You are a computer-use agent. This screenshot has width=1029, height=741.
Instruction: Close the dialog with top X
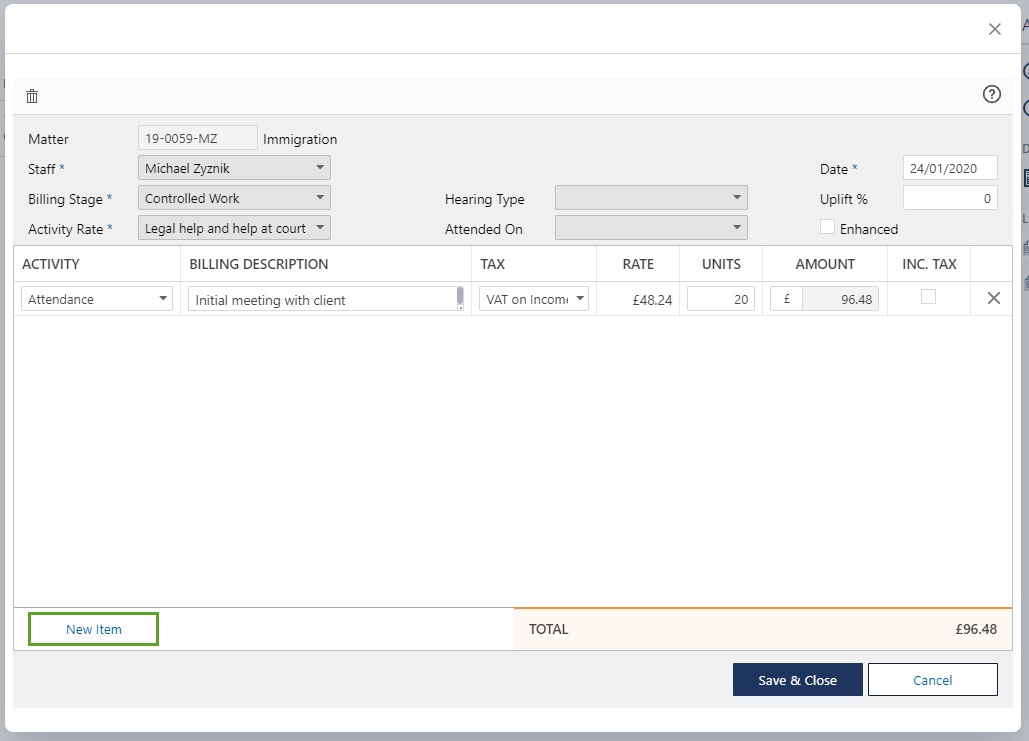[x=994, y=29]
